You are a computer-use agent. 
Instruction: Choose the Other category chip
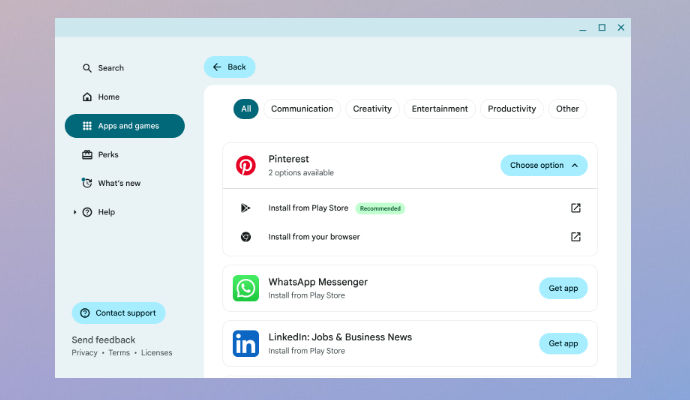click(x=567, y=109)
